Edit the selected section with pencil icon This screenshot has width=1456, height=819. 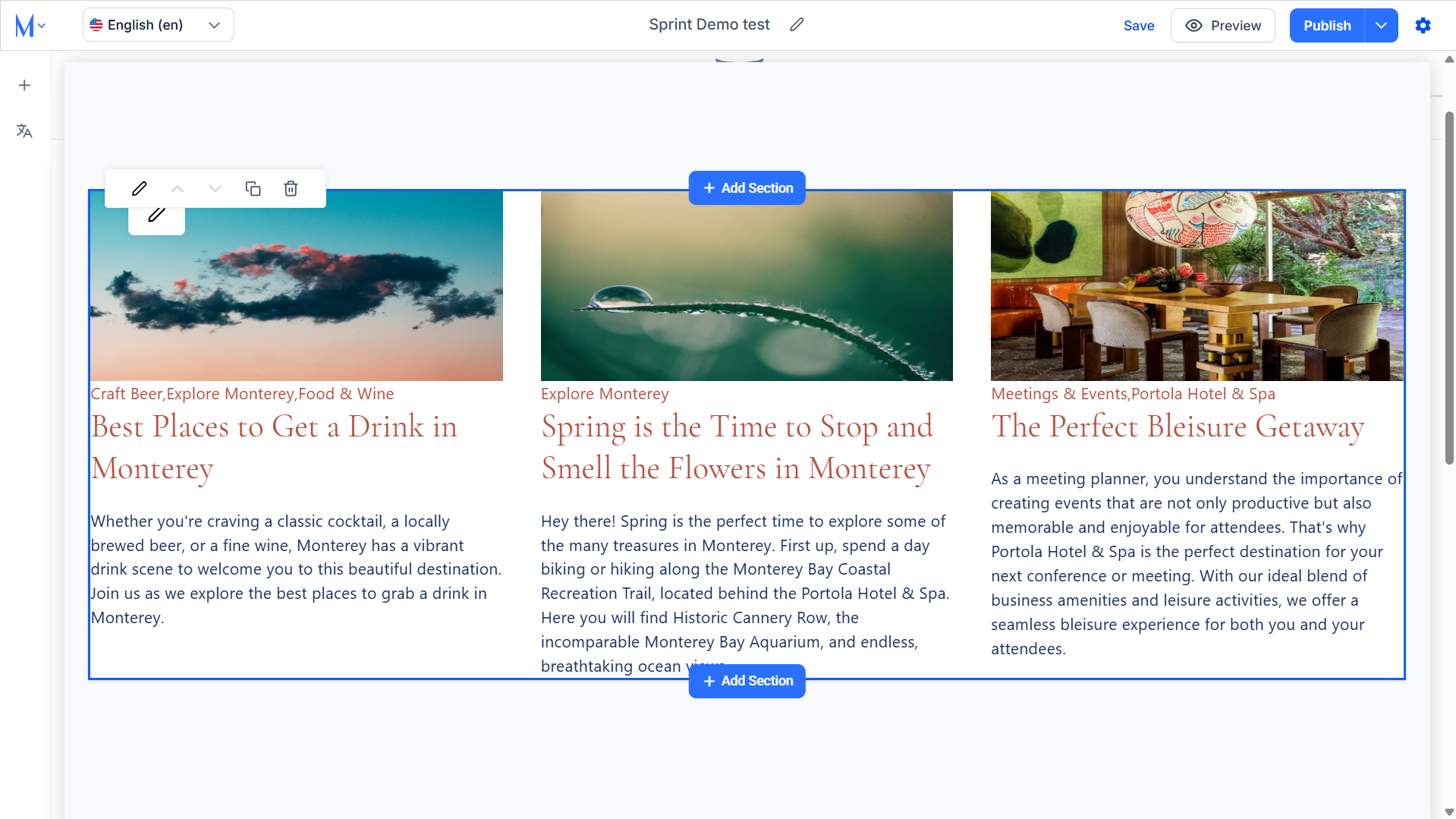tap(139, 188)
